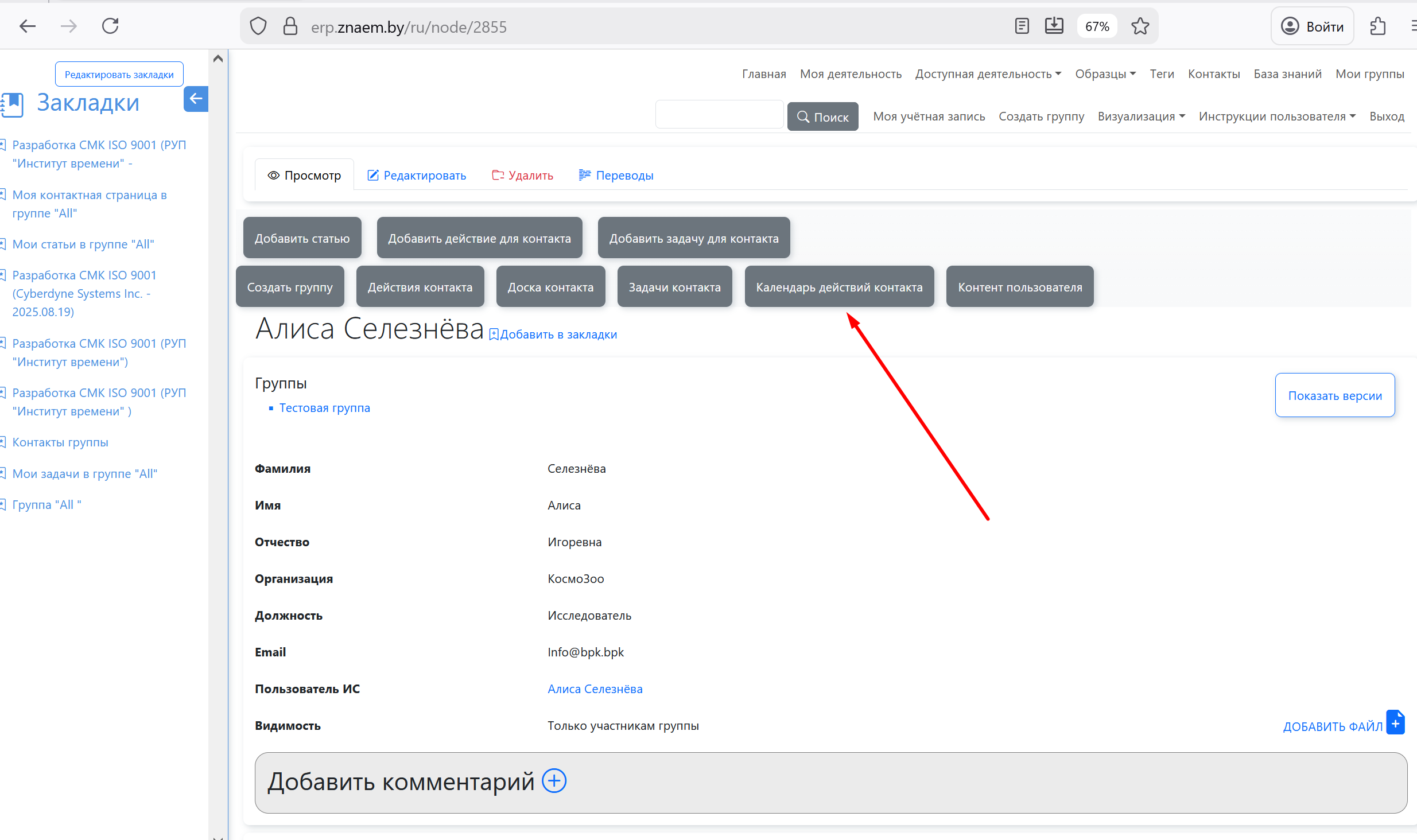Image resolution: width=1417 pixels, height=840 pixels.
Task: Click Календарь действий контакта button
Action: pyautogui.click(x=838, y=287)
